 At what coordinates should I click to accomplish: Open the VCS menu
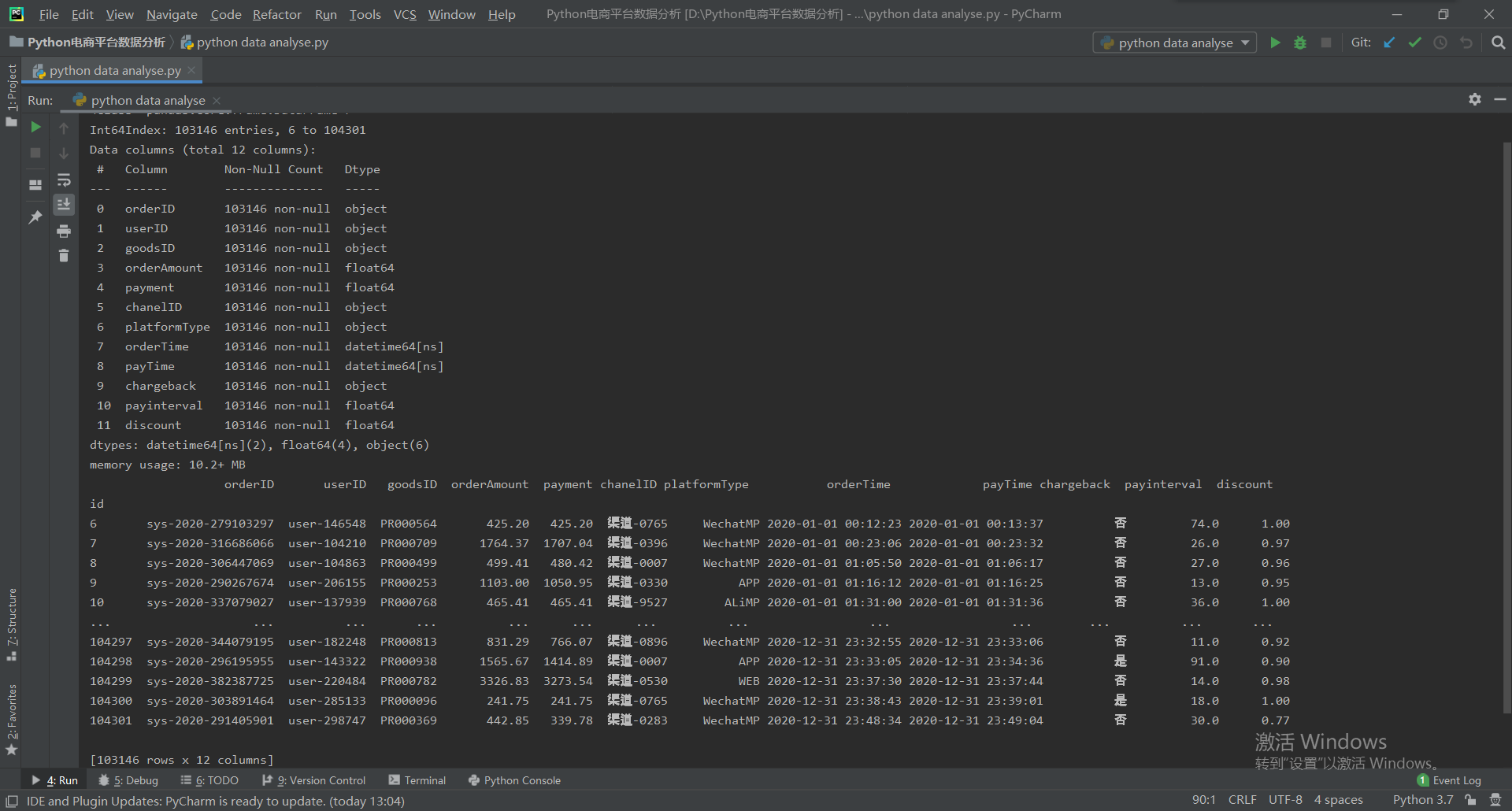click(x=404, y=14)
